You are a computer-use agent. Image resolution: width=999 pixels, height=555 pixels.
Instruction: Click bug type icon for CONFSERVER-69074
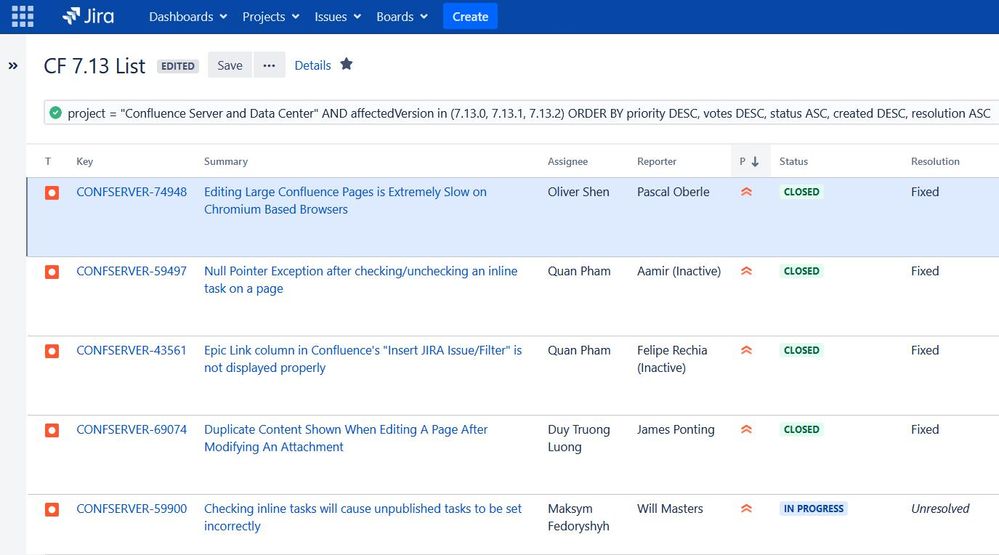pos(52,430)
